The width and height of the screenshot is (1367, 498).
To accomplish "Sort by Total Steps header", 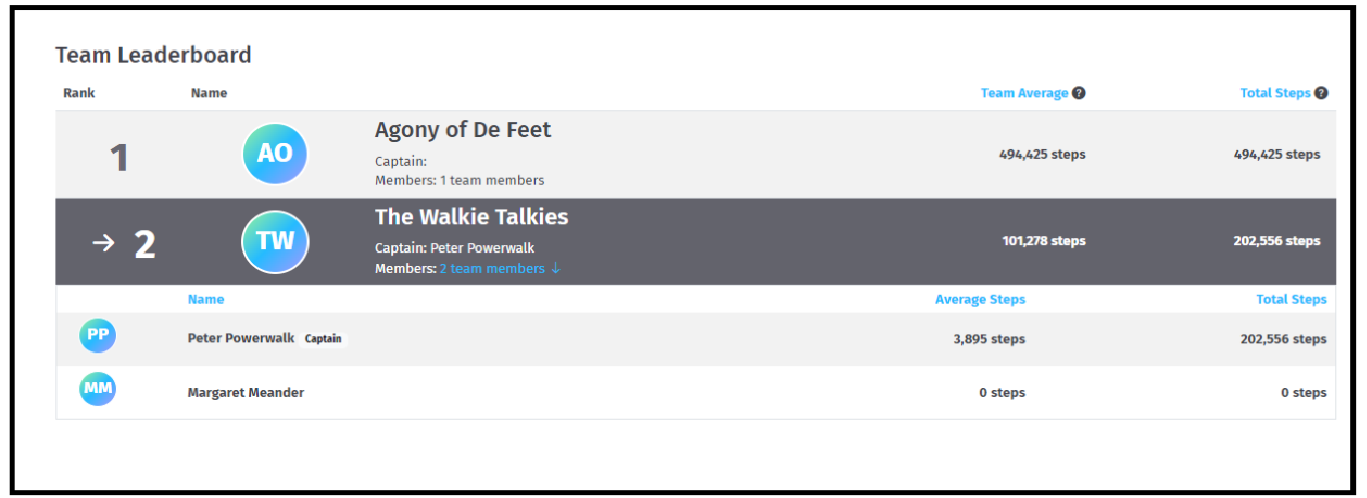I will click(x=1275, y=93).
